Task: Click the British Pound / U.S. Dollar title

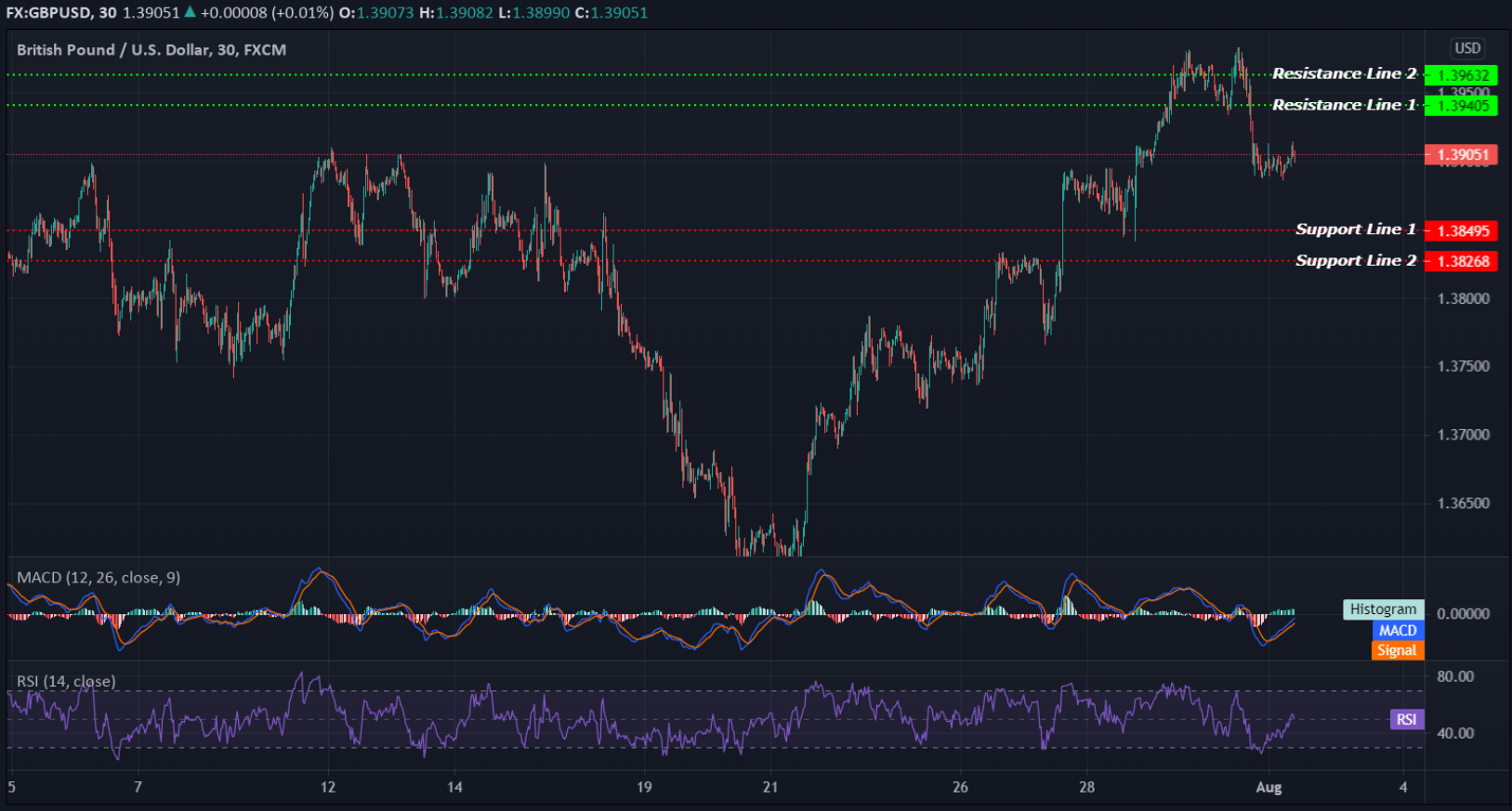Action: point(151,50)
